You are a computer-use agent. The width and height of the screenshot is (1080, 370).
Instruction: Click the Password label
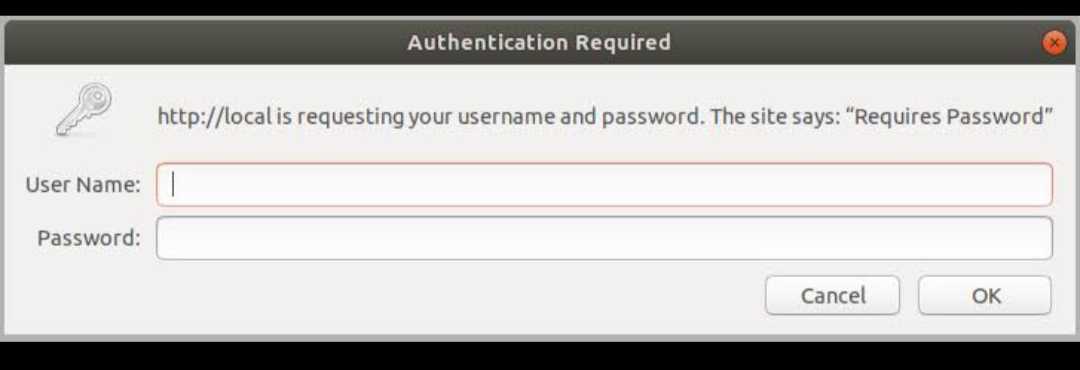point(89,238)
